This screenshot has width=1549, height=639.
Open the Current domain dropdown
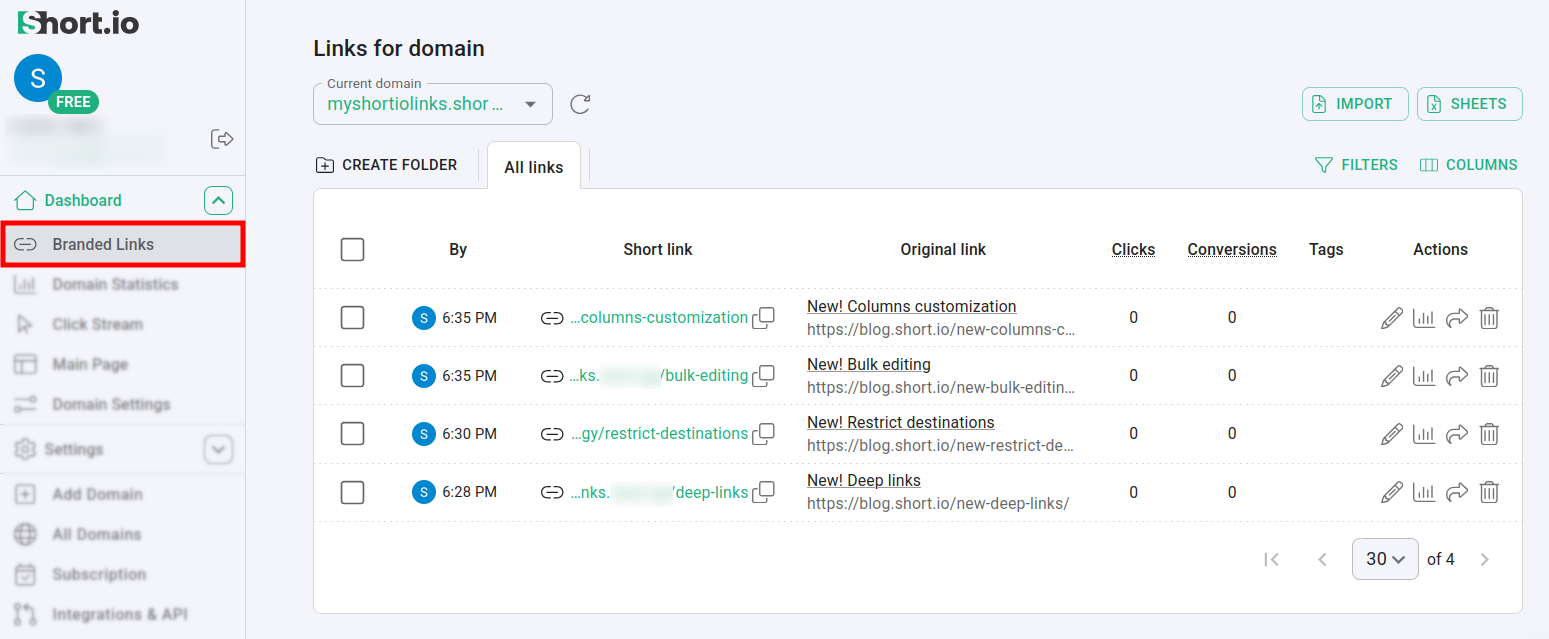click(x=432, y=104)
